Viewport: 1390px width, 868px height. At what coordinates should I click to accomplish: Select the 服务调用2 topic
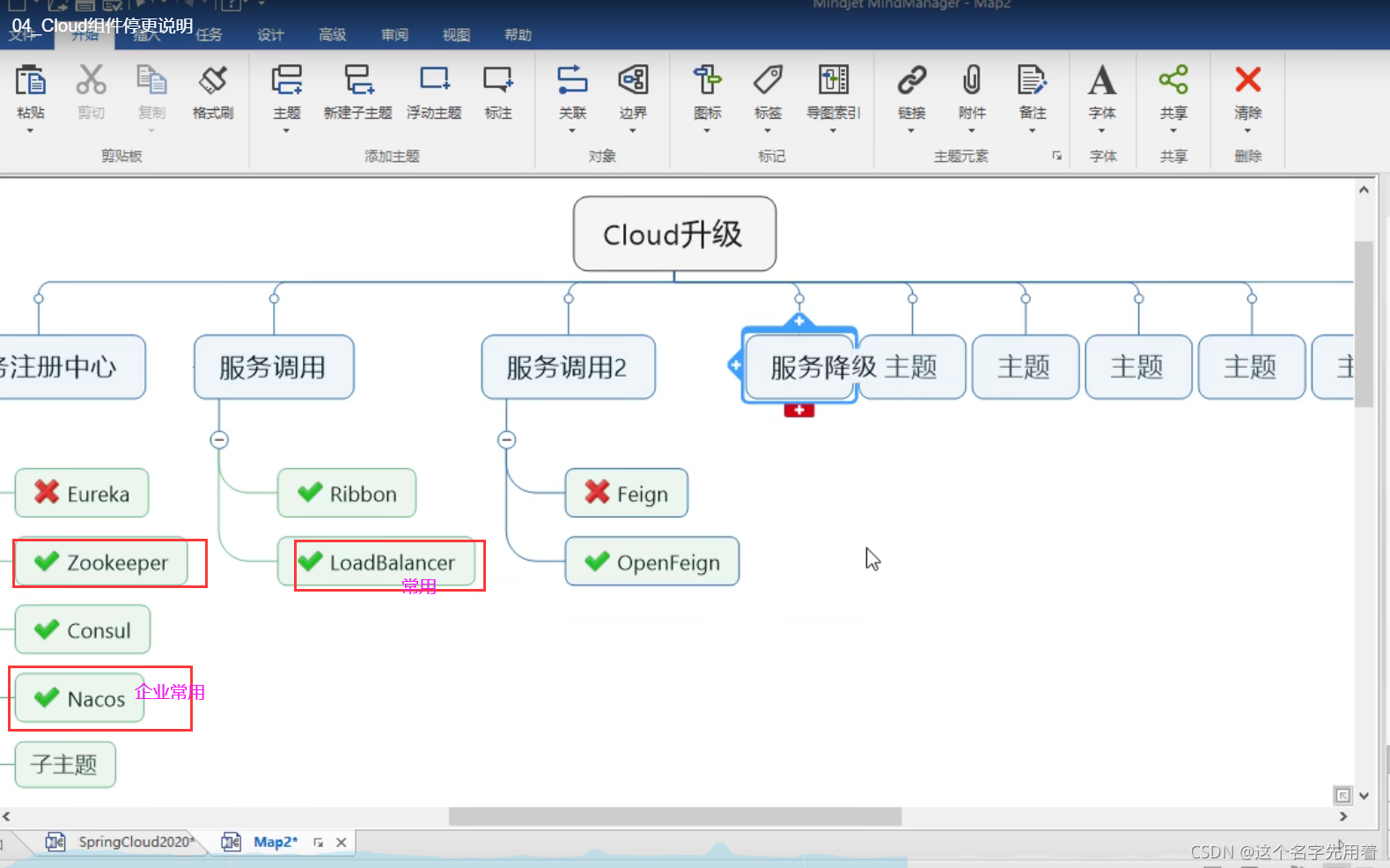[x=568, y=367]
